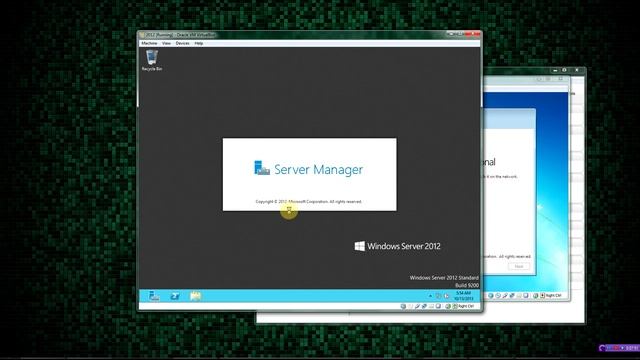Click hard disk indicator in back VM window
This screenshot has height=360, width=640.
click(x=491, y=296)
